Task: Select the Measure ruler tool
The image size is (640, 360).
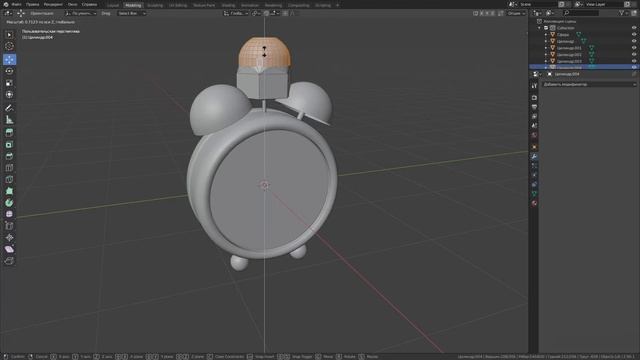Action: (x=9, y=120)
